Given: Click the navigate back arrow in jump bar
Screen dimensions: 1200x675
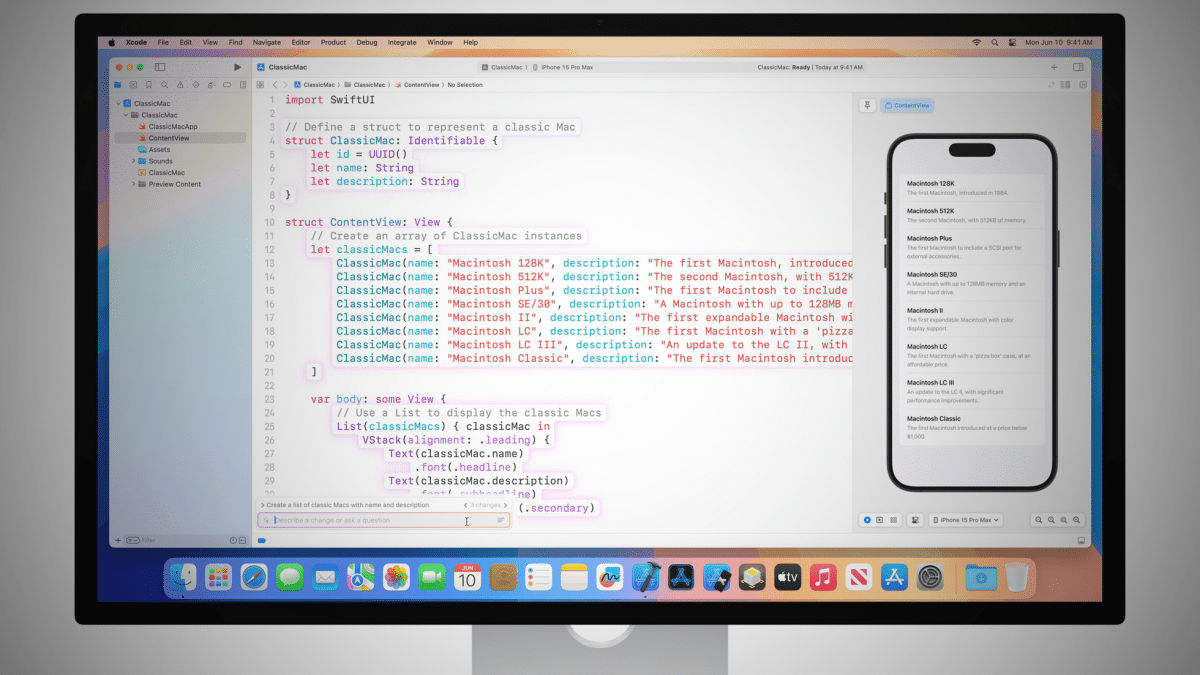Looking at the screenshot, I should (x=275, y=85).
